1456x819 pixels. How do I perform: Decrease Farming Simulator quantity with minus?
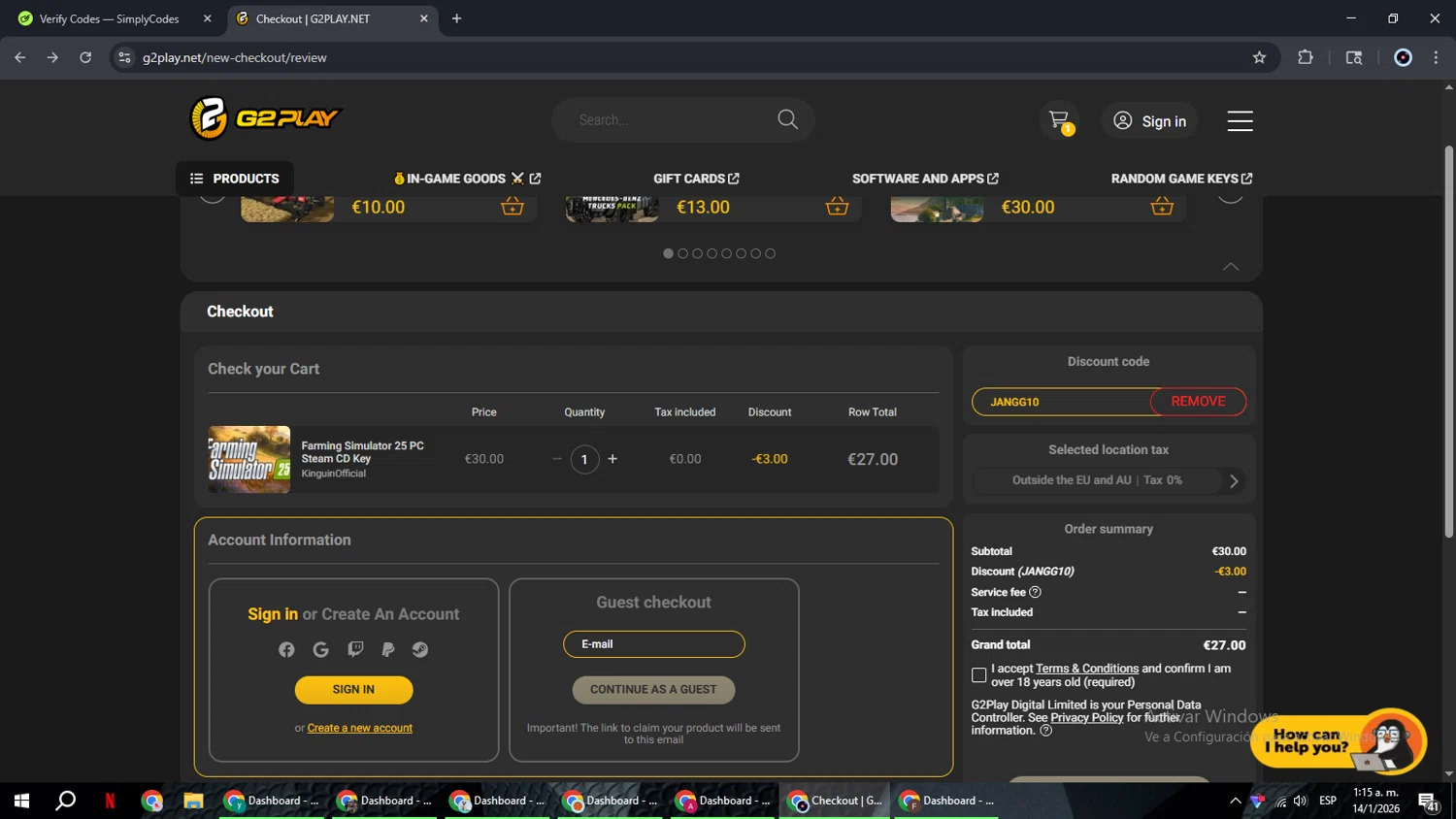pyautogui.click(x=557, y=459)
